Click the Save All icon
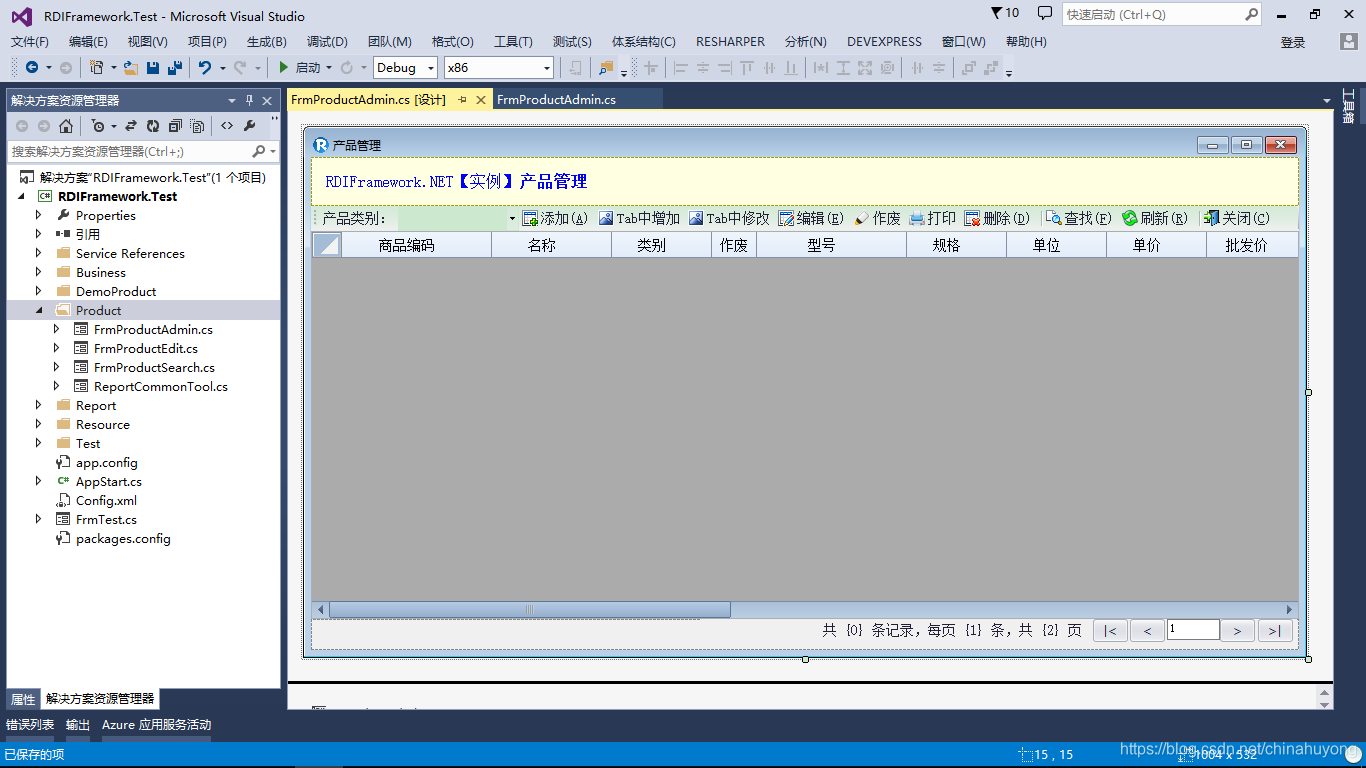 pos(175,67)
